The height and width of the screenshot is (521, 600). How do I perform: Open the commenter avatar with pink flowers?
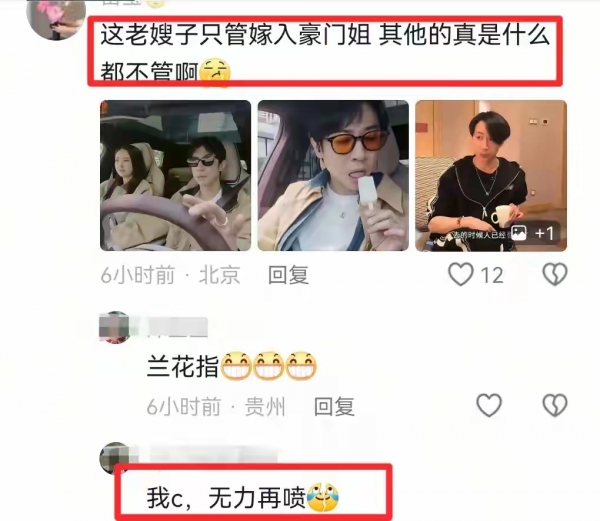(x=57, y=17)
